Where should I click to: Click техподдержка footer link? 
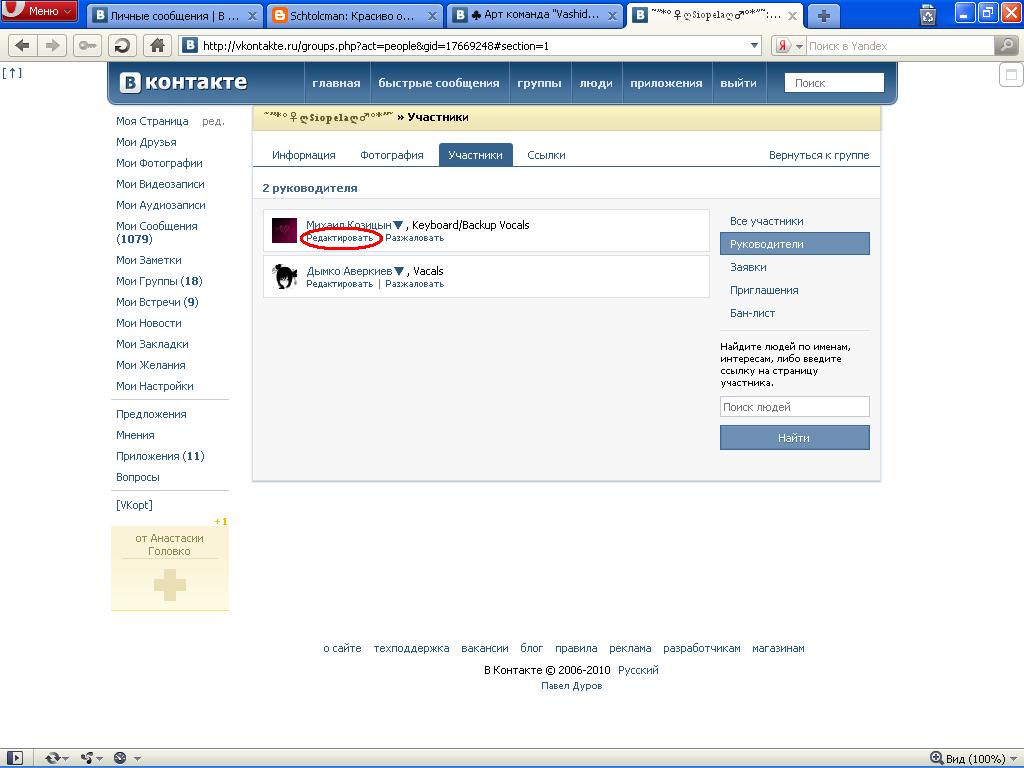click(x=411, y=648)
